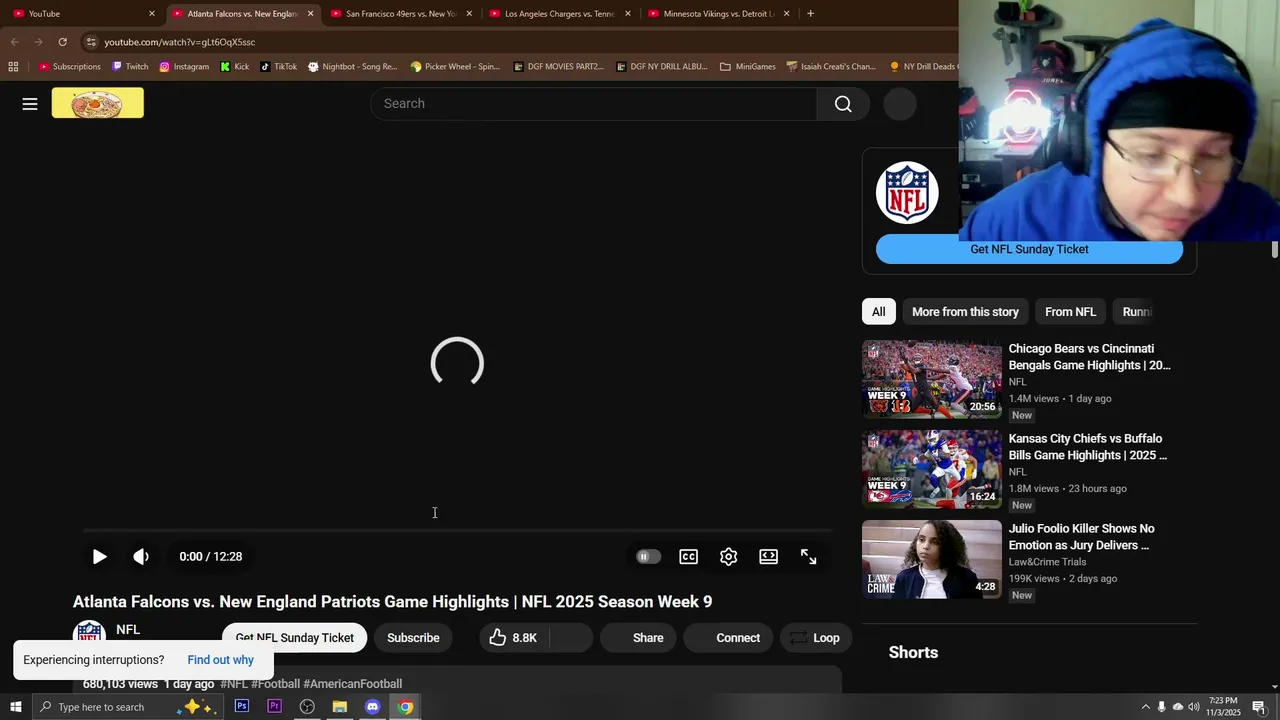Select the From NFL chip
This screenshot has width=1280, height=720.
1070,312
